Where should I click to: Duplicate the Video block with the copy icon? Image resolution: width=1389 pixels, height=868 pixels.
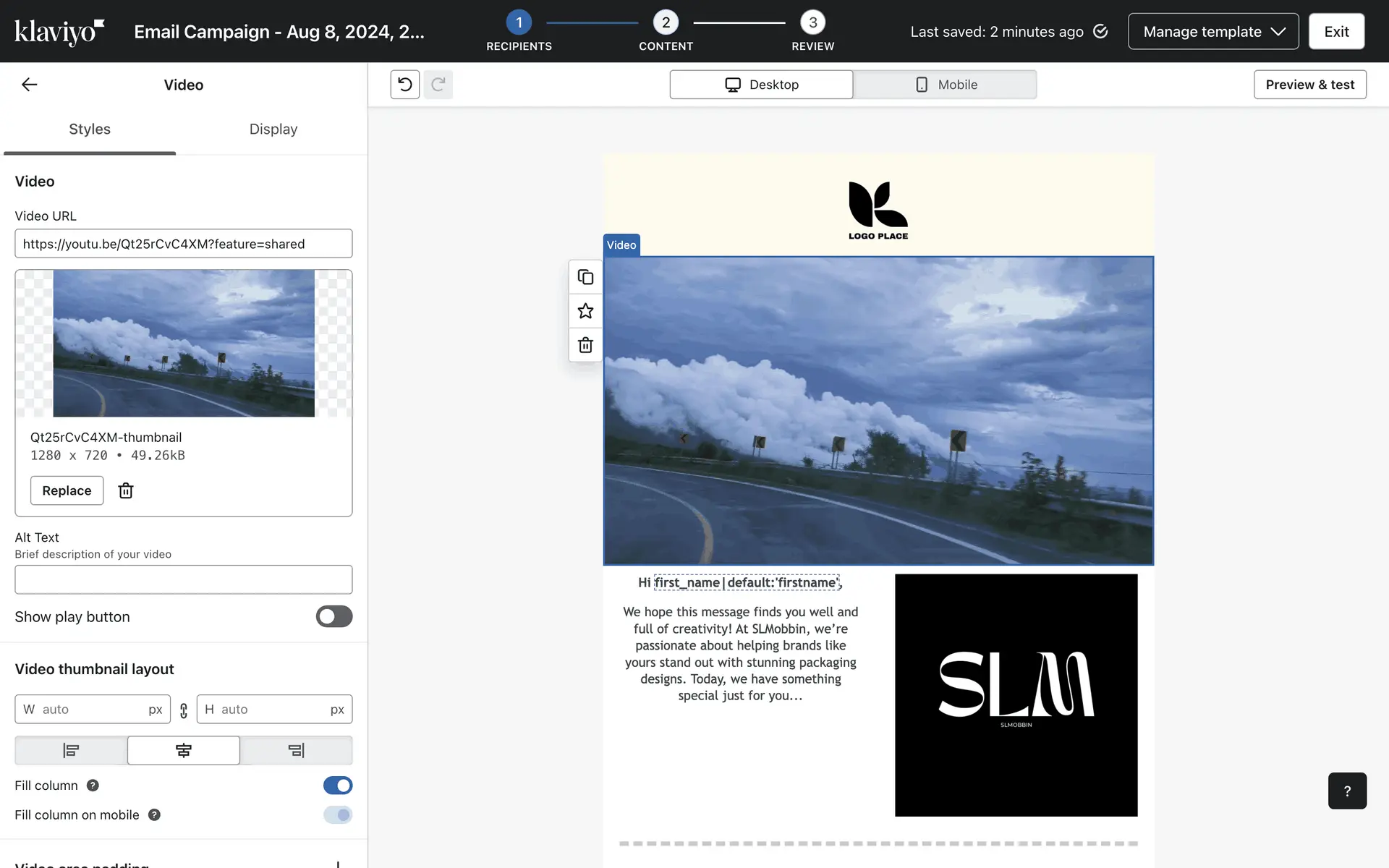click(x=585, y=277)
